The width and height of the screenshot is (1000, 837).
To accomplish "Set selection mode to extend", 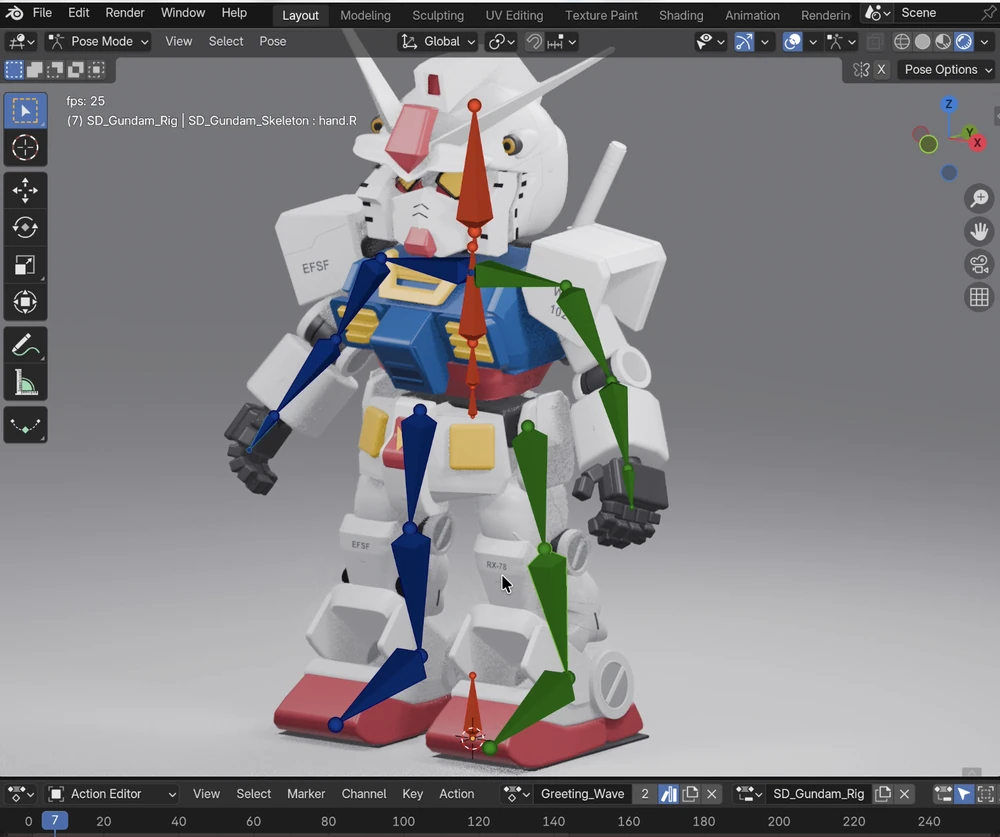I will coord(34,70).
